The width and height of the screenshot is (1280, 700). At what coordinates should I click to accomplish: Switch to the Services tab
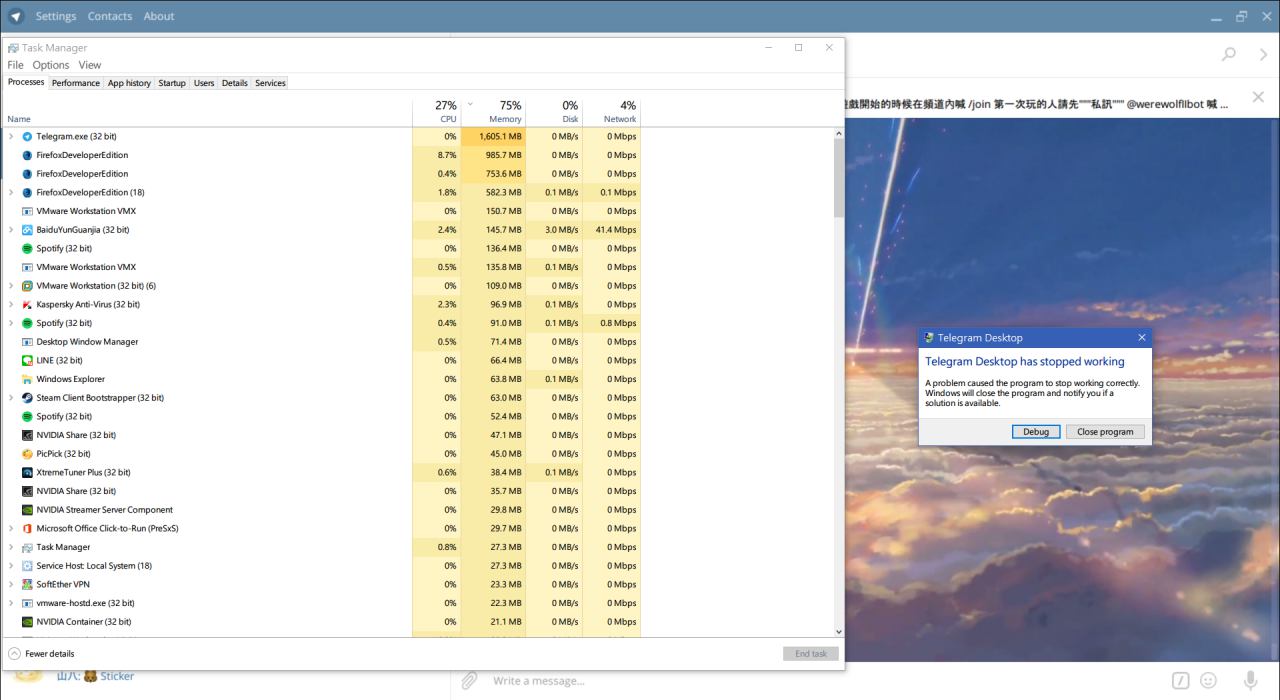pyautogui.click(x=270, y=83)
